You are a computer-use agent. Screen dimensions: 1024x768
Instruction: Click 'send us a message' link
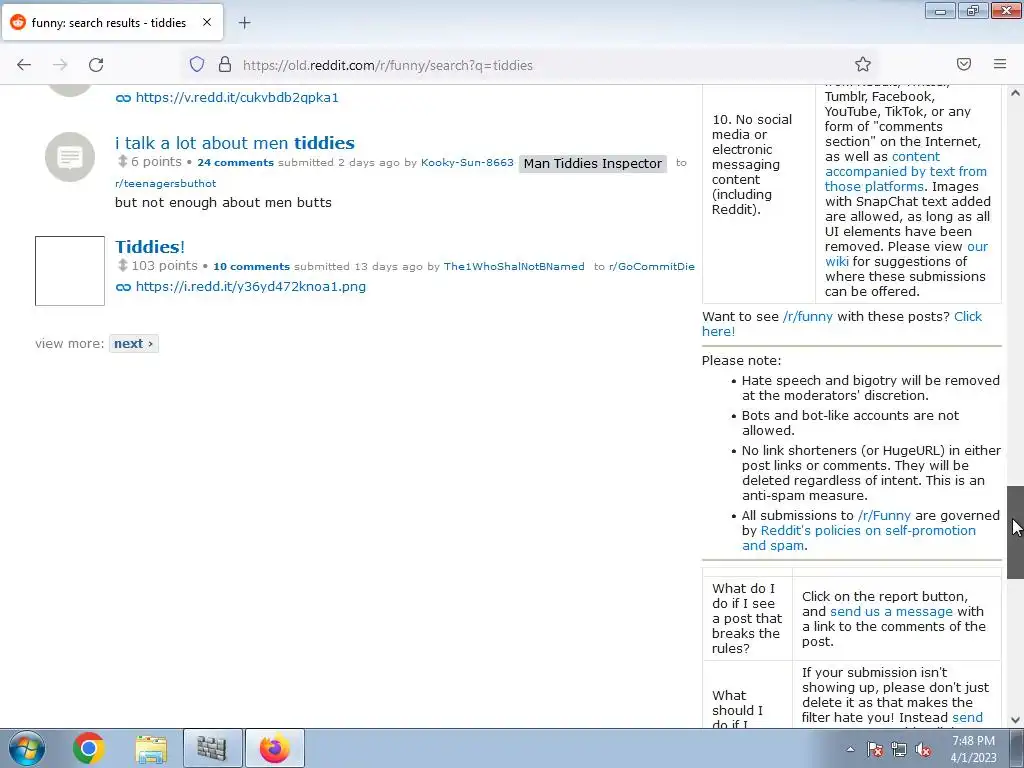(x=891, y=611)
